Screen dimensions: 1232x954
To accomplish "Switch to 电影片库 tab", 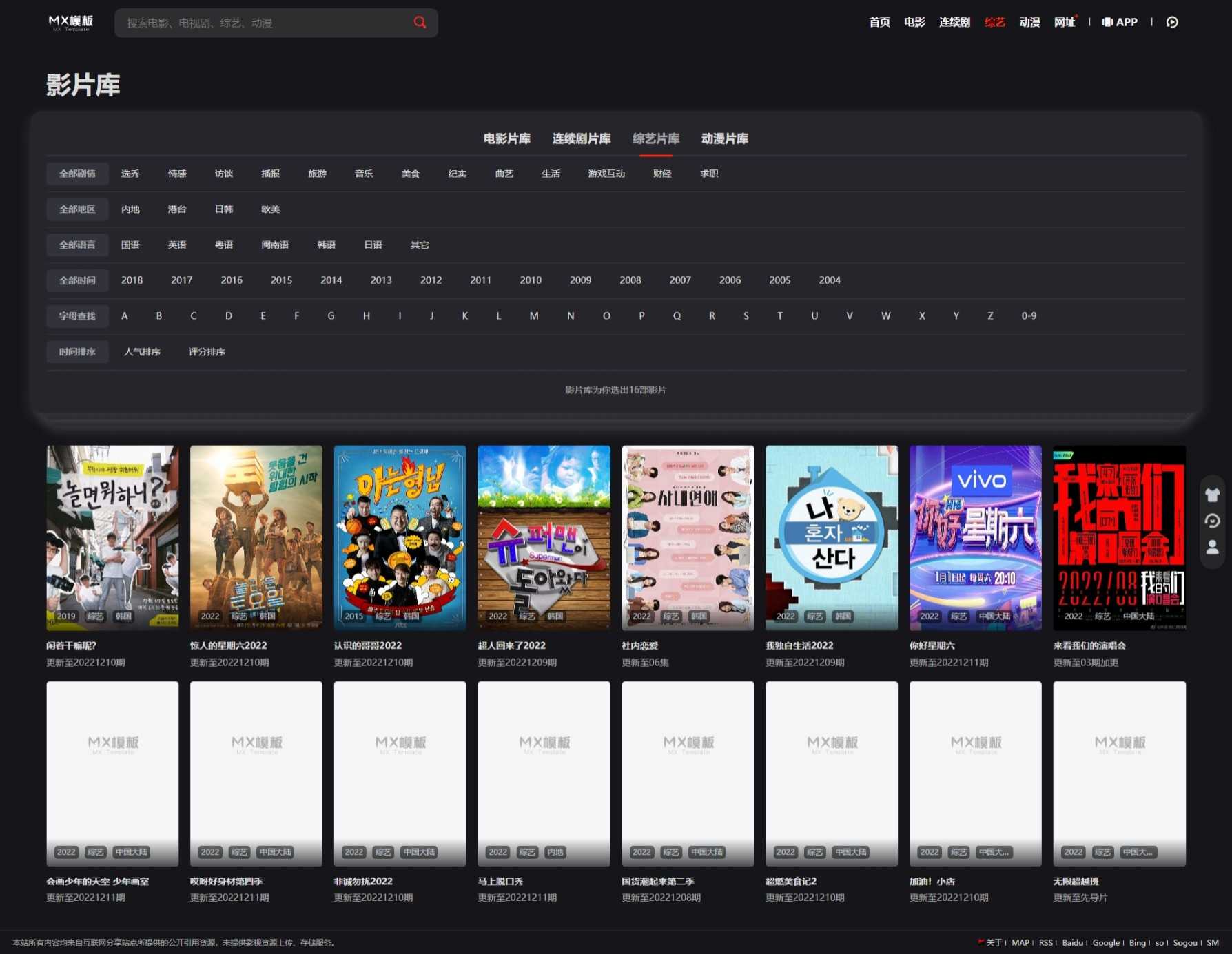I will pyautogui.click(x=507, y=138).
